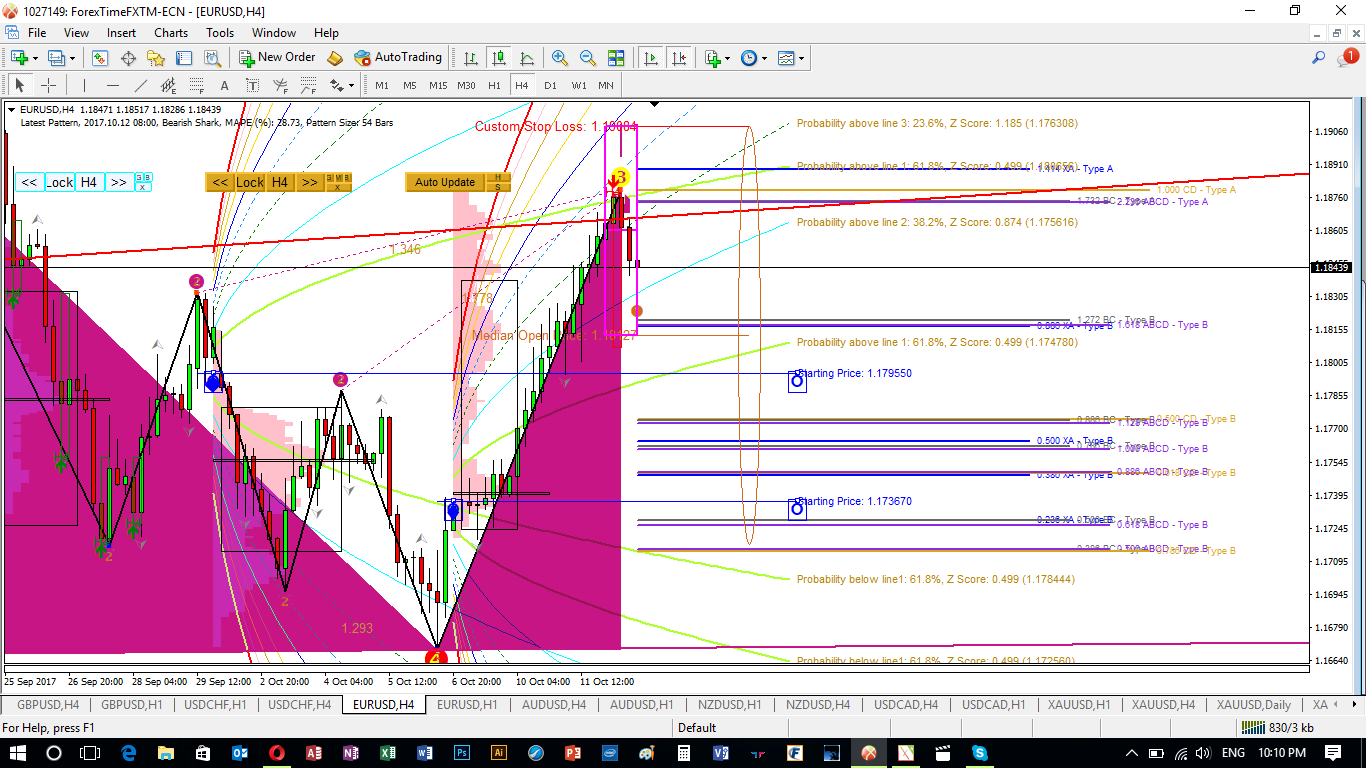Select the Fibonacci expansion tool

click(x=308, y=85)
